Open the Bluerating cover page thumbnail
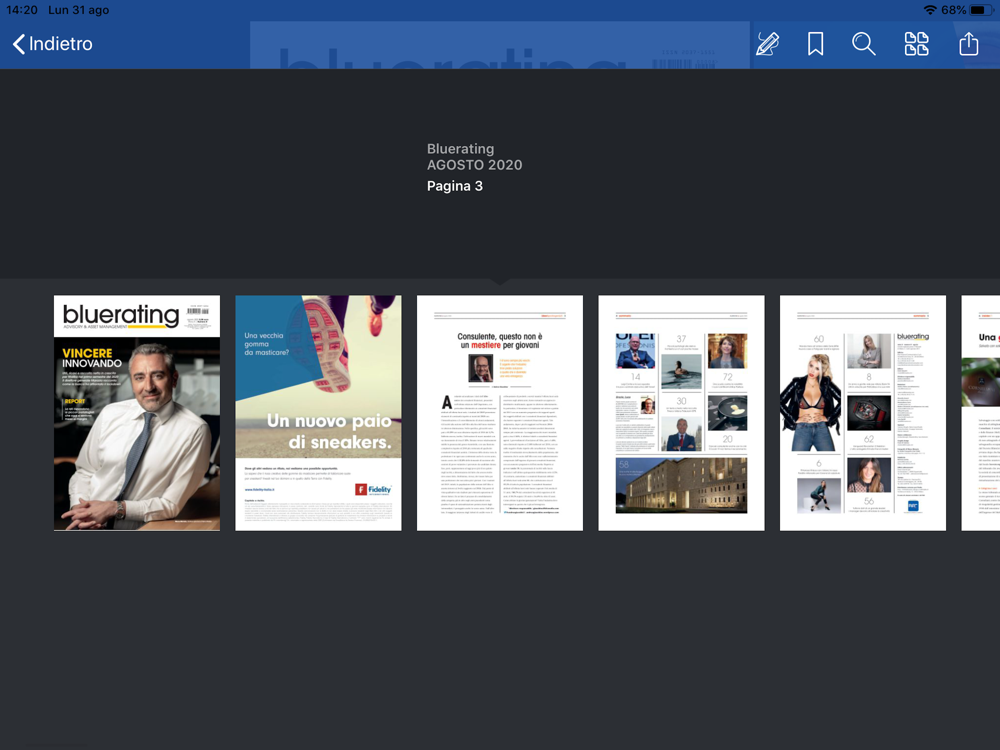 [x=137, y=413]
